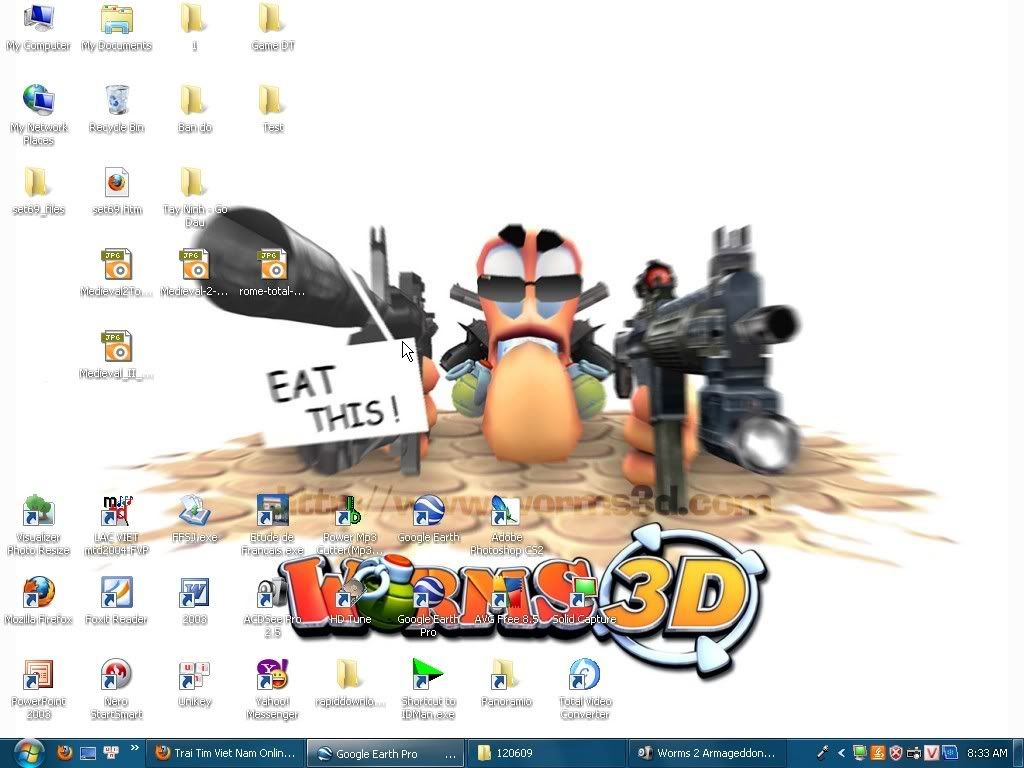Switch to Trai Tim Viet Nam Onlin... taskbar button

pos(225,753)
